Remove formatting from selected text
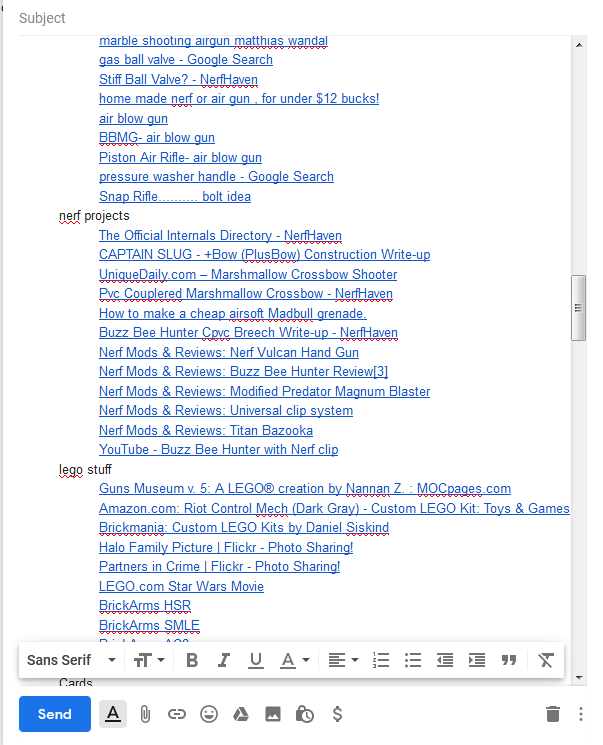603x745 pixels. point(545,660)
